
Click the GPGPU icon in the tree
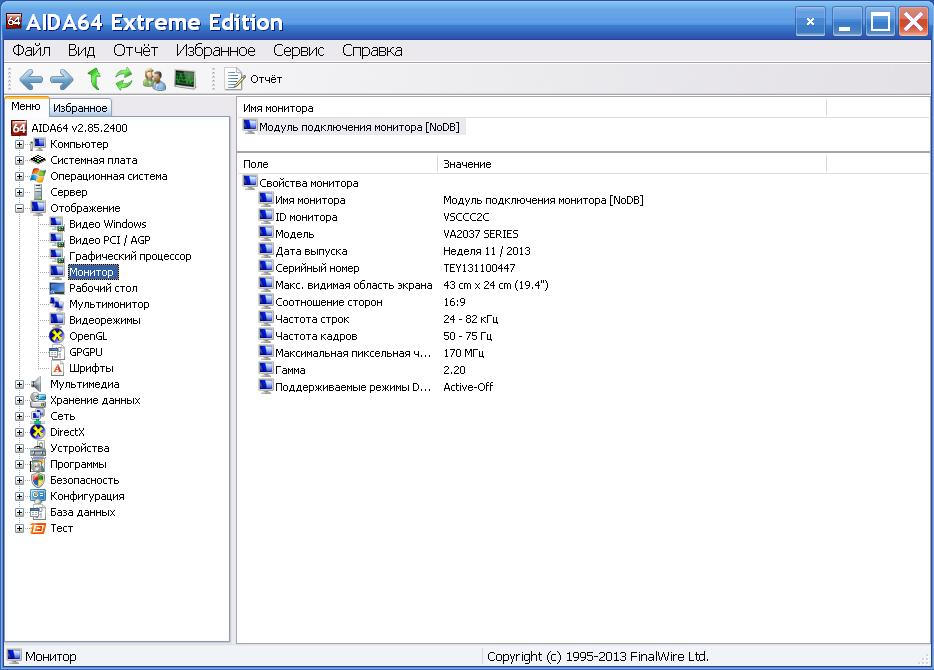pos(57,352)
